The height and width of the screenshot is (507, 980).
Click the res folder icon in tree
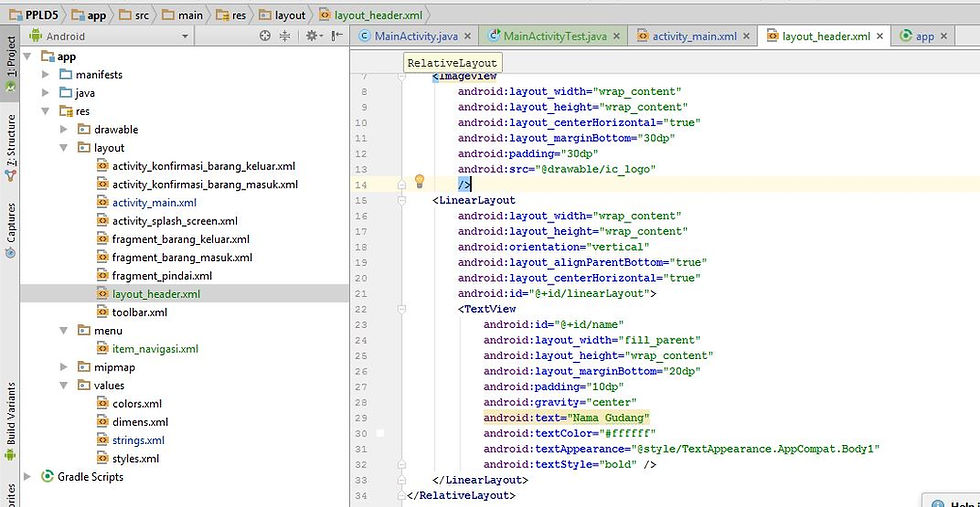click(66, 111)
